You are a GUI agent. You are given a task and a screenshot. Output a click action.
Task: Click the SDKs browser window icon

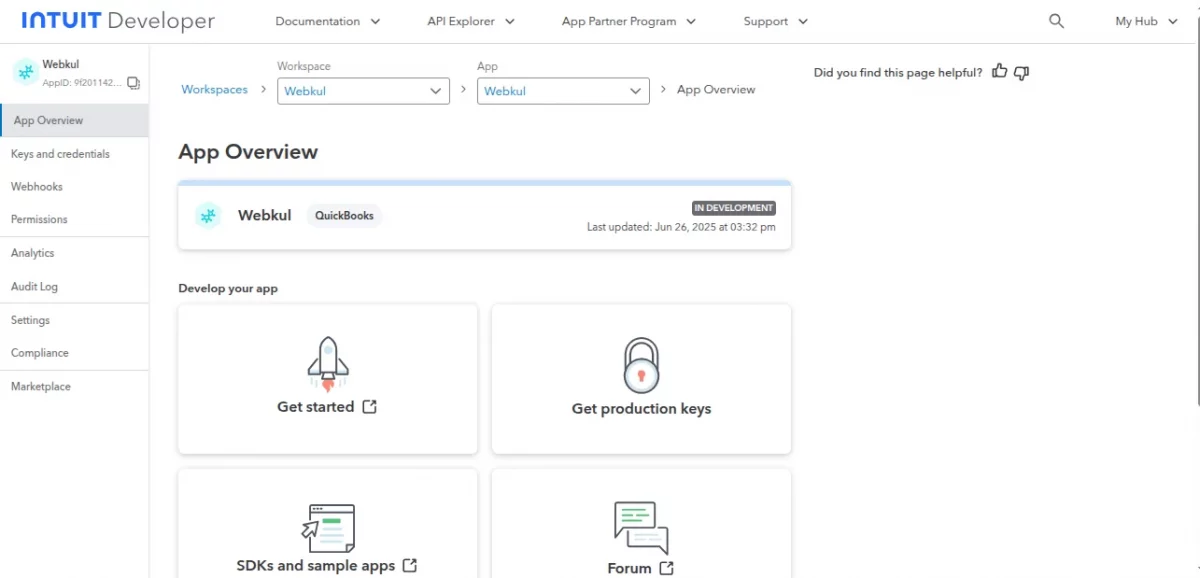coord(327,529)
